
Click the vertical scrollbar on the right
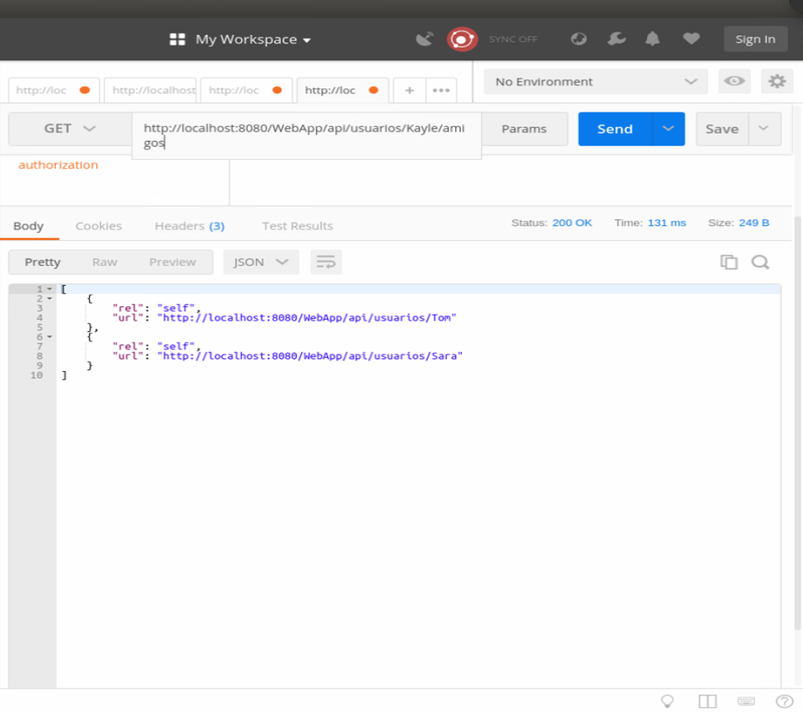(x=797, y=423)
